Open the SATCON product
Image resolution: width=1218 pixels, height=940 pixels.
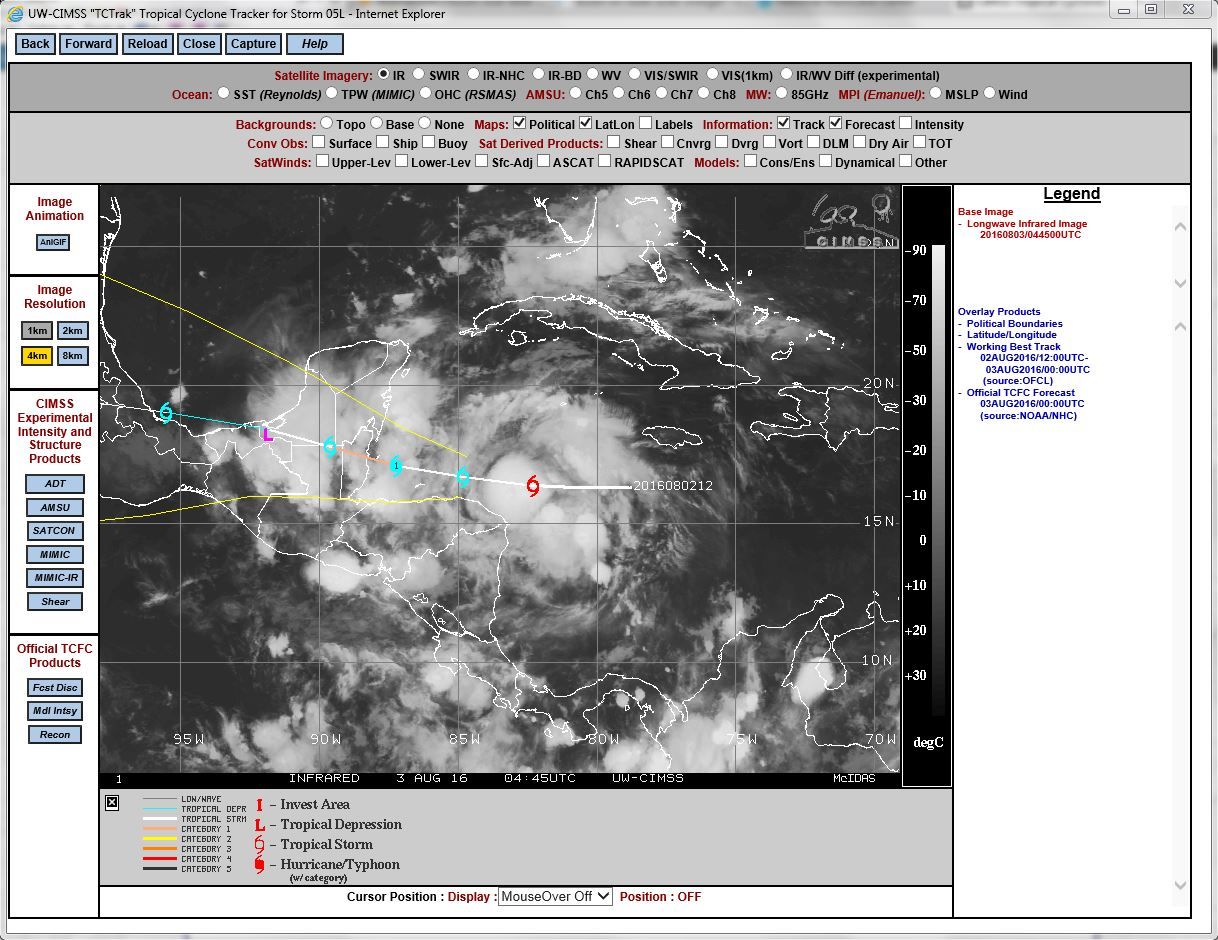(x=55, y=531)
